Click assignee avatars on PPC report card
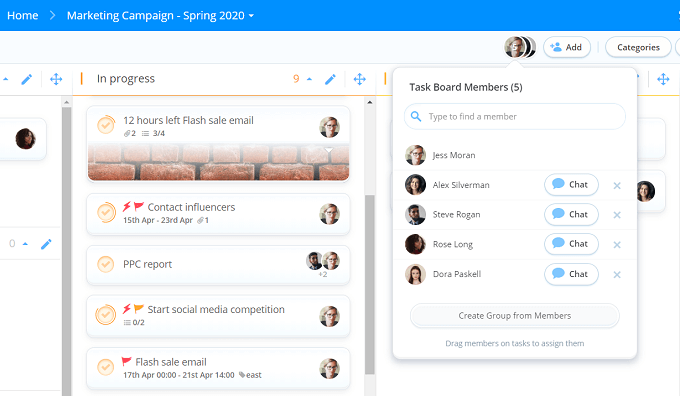The image size is (680, 396). pos(323,261)
